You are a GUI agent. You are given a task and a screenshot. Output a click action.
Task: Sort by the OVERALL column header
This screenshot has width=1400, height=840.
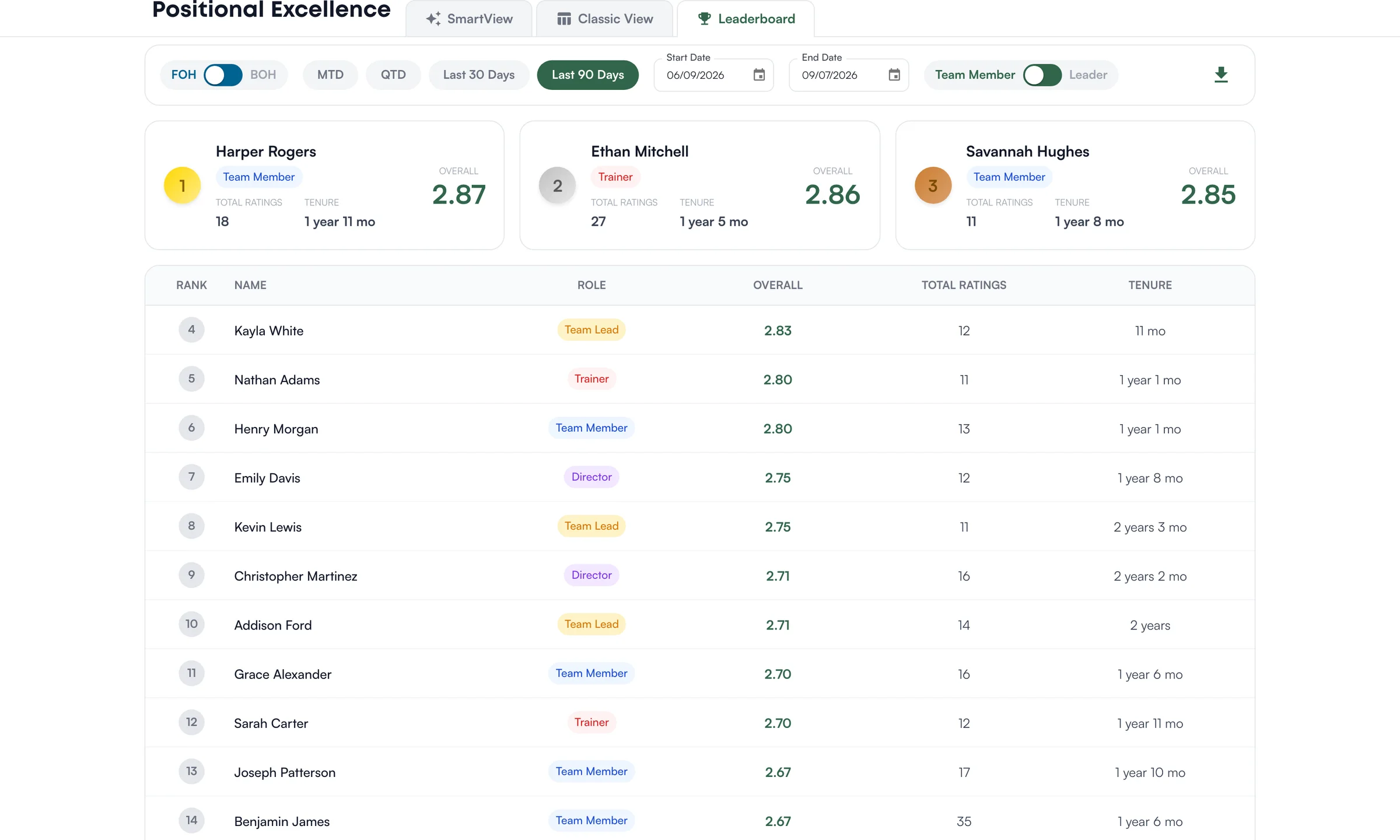[778, 285]
